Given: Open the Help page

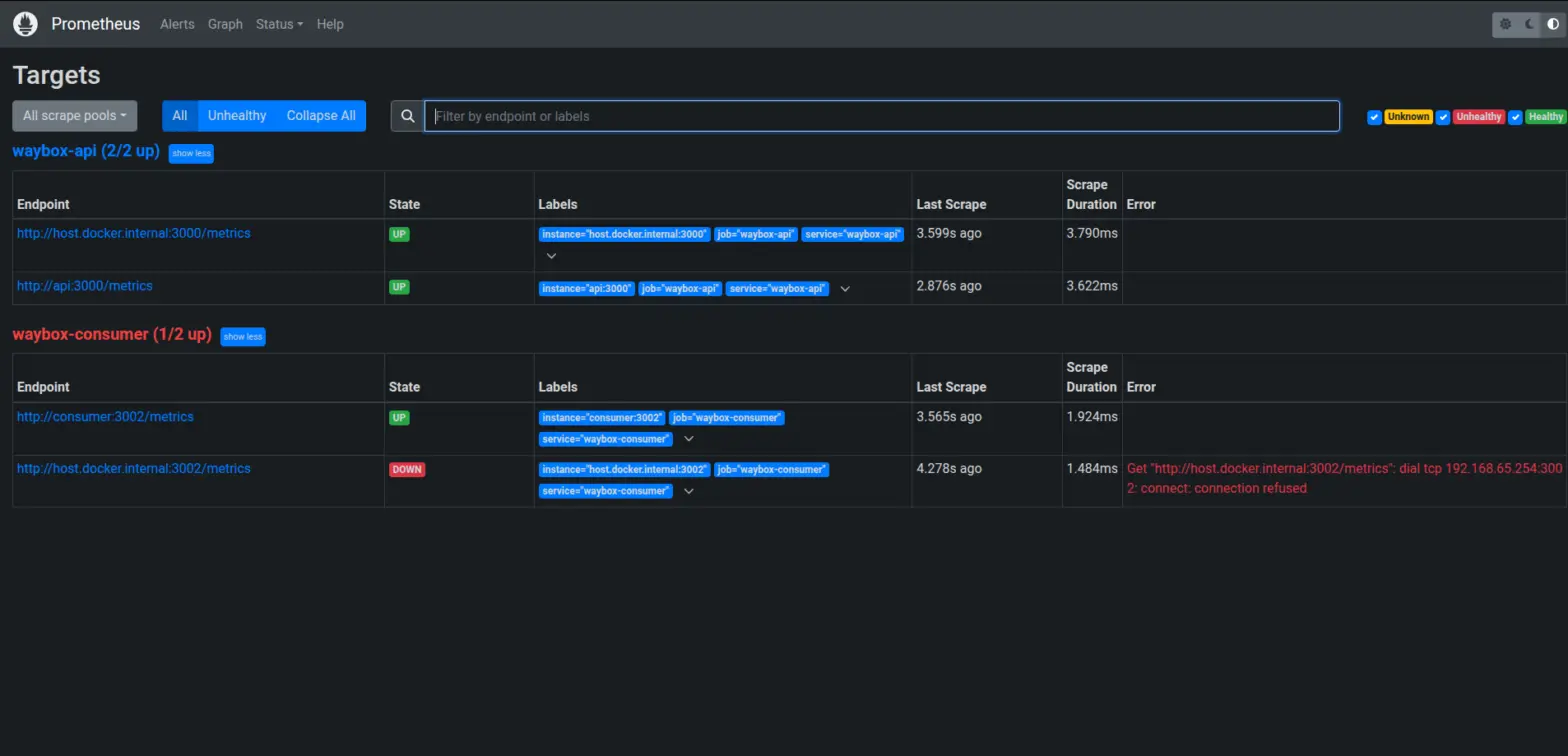Looking at the screenshot, I should click(330, 24).
